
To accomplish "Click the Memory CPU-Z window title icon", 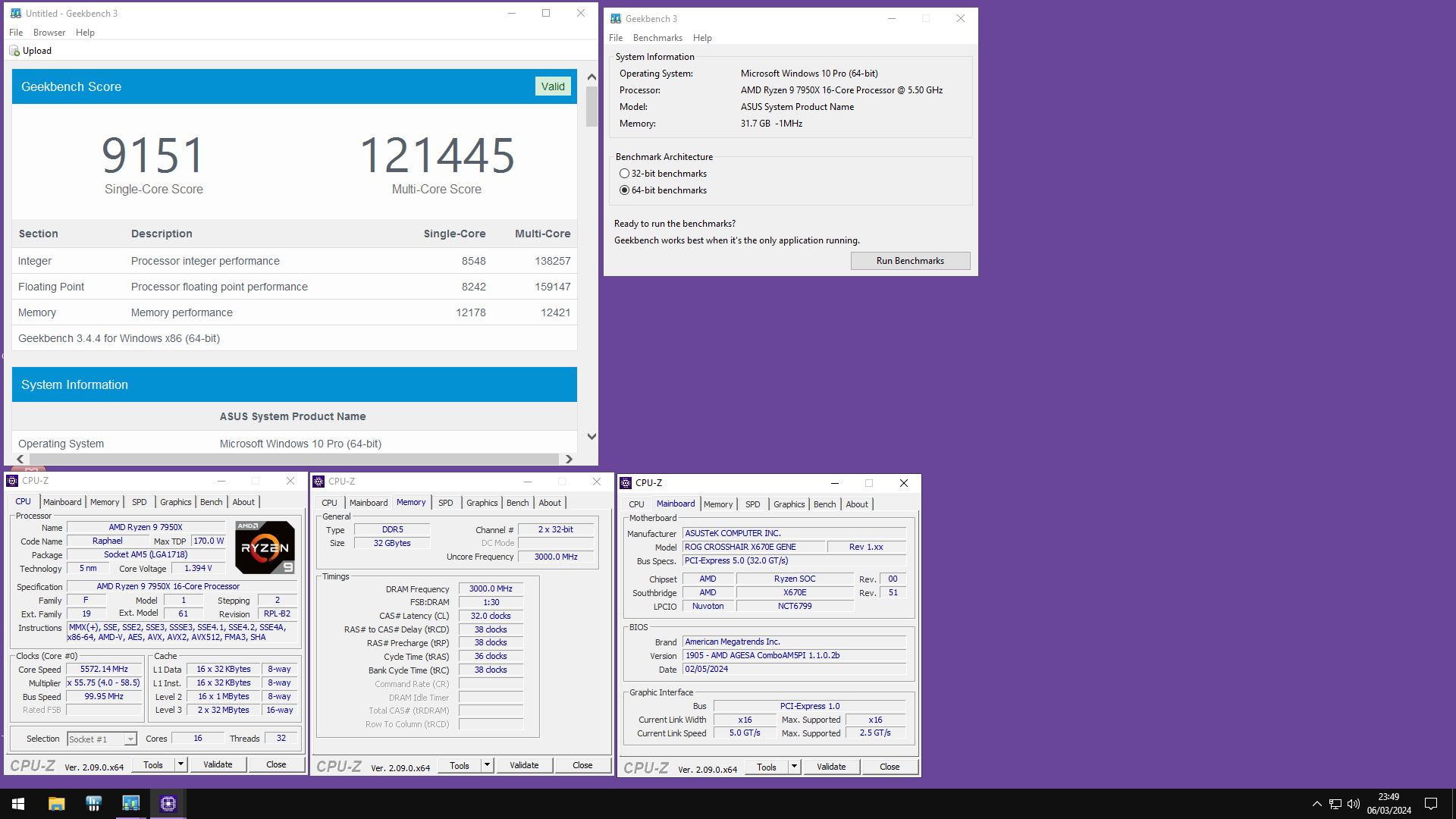I will (x=318, y=482).
